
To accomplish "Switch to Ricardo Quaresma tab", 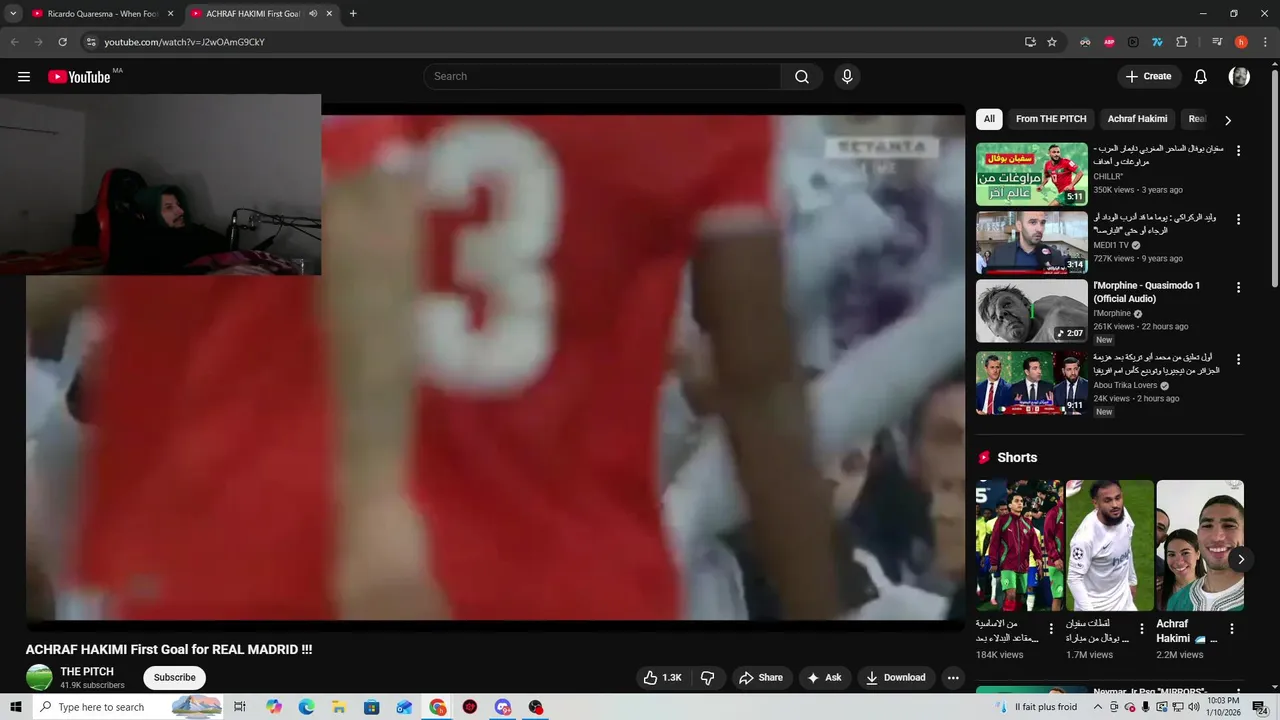I will pyautogui.click(x=103, y=14).
